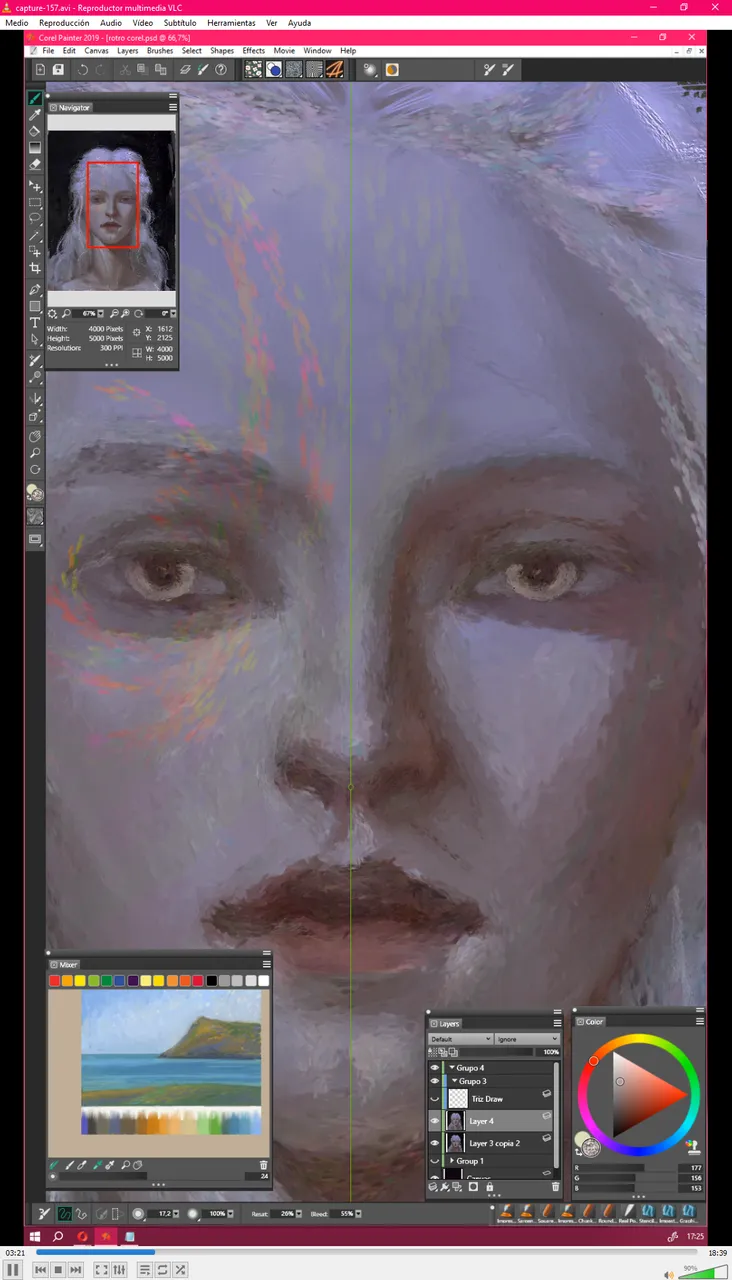Seek on VLC playback progress bar
Screen dimensions: 732x1280
pos(366,1251)
